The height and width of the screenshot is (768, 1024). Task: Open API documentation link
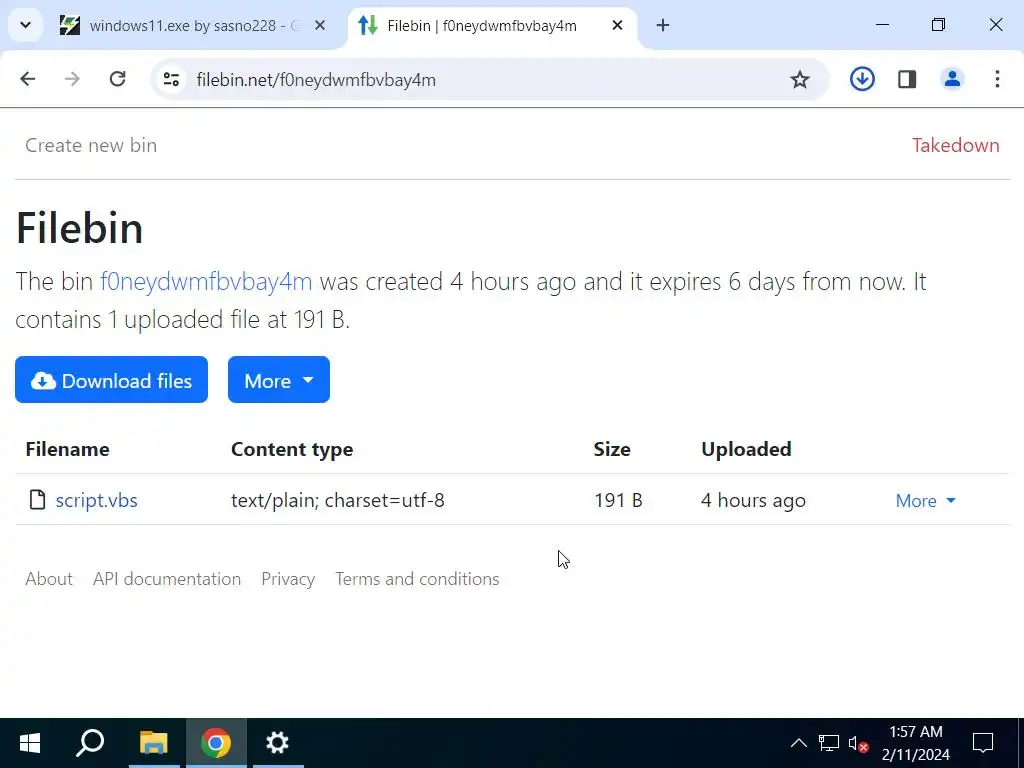tap(167, 579)
